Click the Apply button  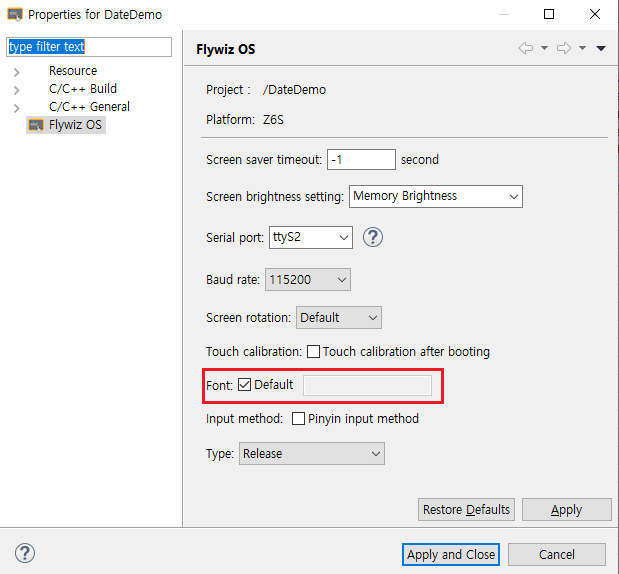566,509
